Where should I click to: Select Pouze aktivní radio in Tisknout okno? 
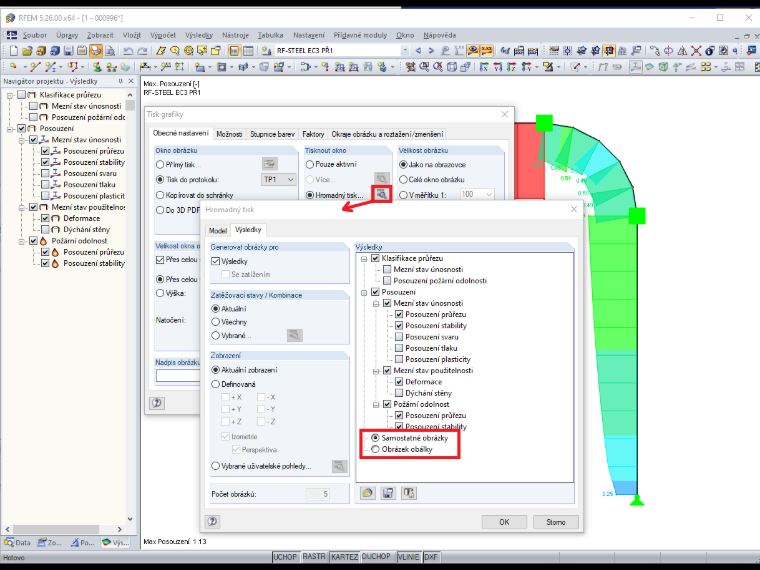(310, 164)
